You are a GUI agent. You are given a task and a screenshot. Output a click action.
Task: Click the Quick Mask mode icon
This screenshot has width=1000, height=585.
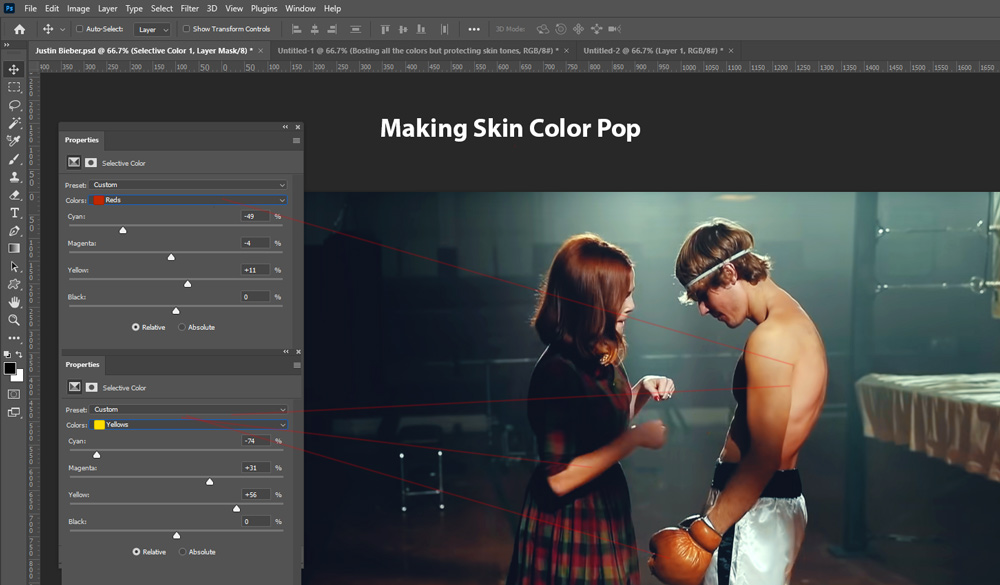(14, 394)
